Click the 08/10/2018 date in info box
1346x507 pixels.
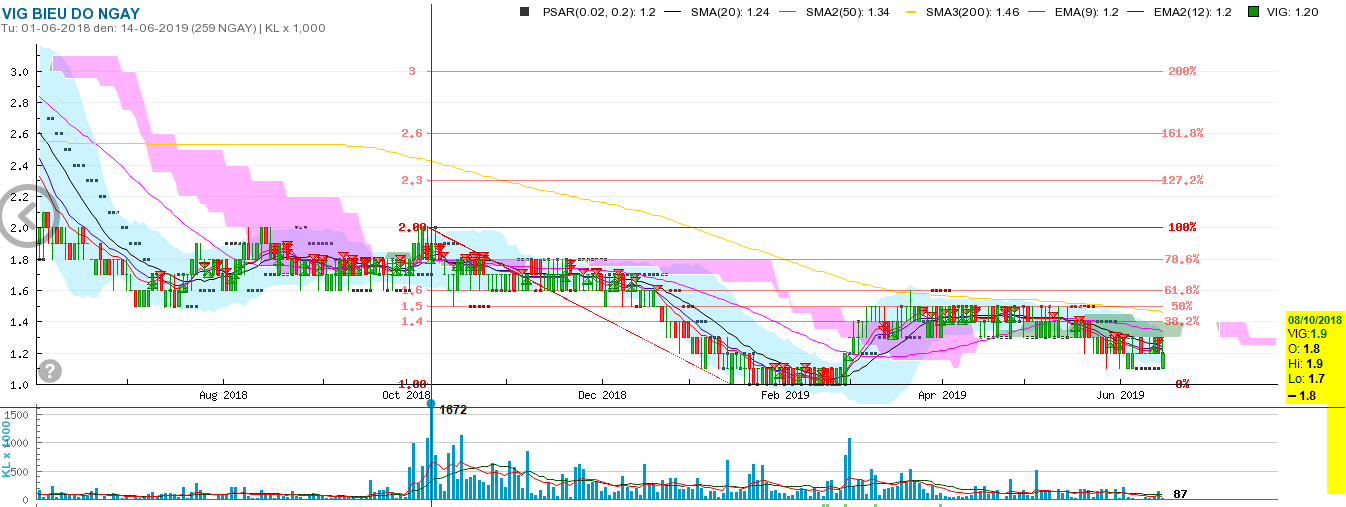click(x=1315, y=319)
